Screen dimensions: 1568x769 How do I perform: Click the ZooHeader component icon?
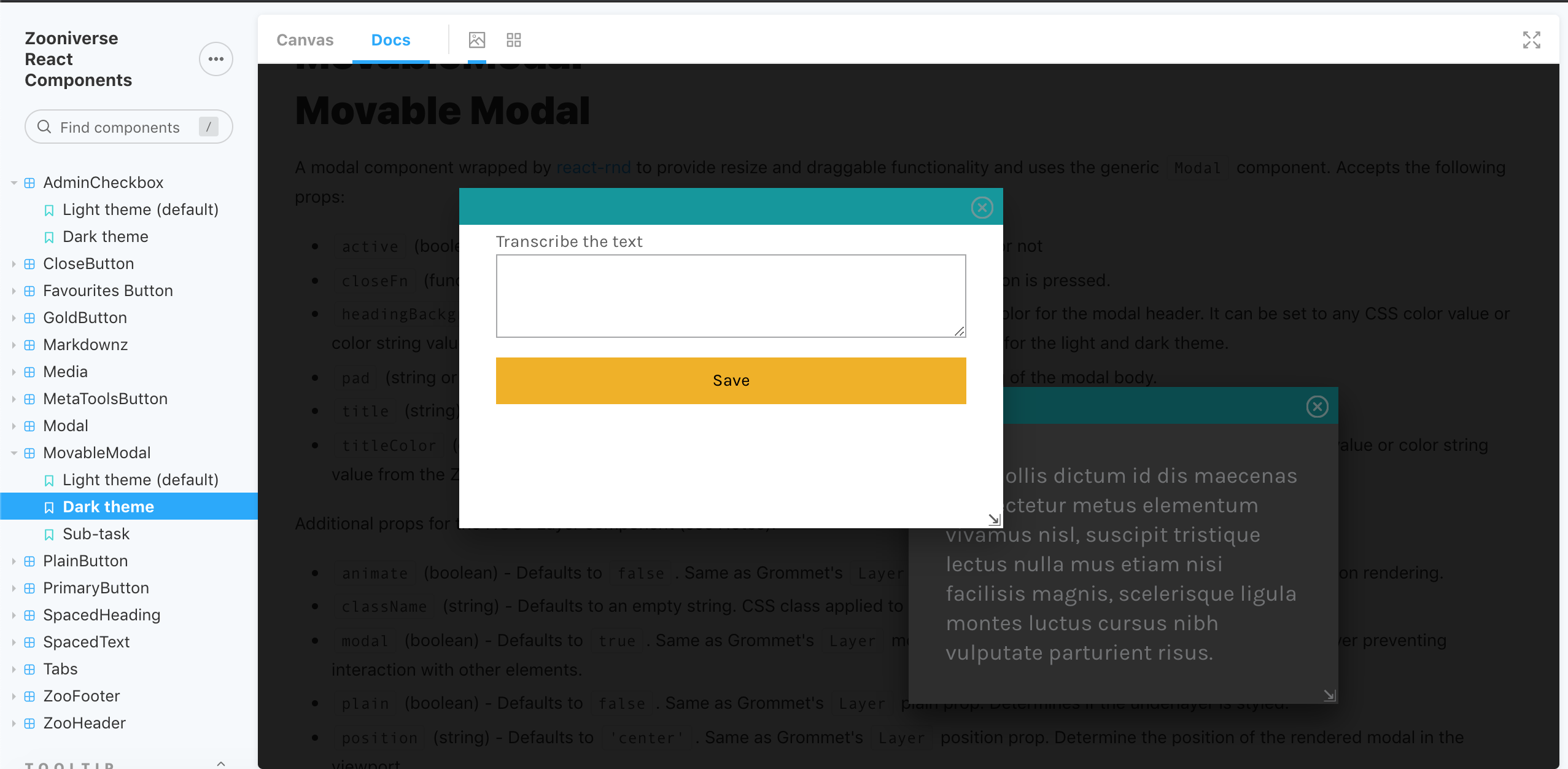coord(29,723)
